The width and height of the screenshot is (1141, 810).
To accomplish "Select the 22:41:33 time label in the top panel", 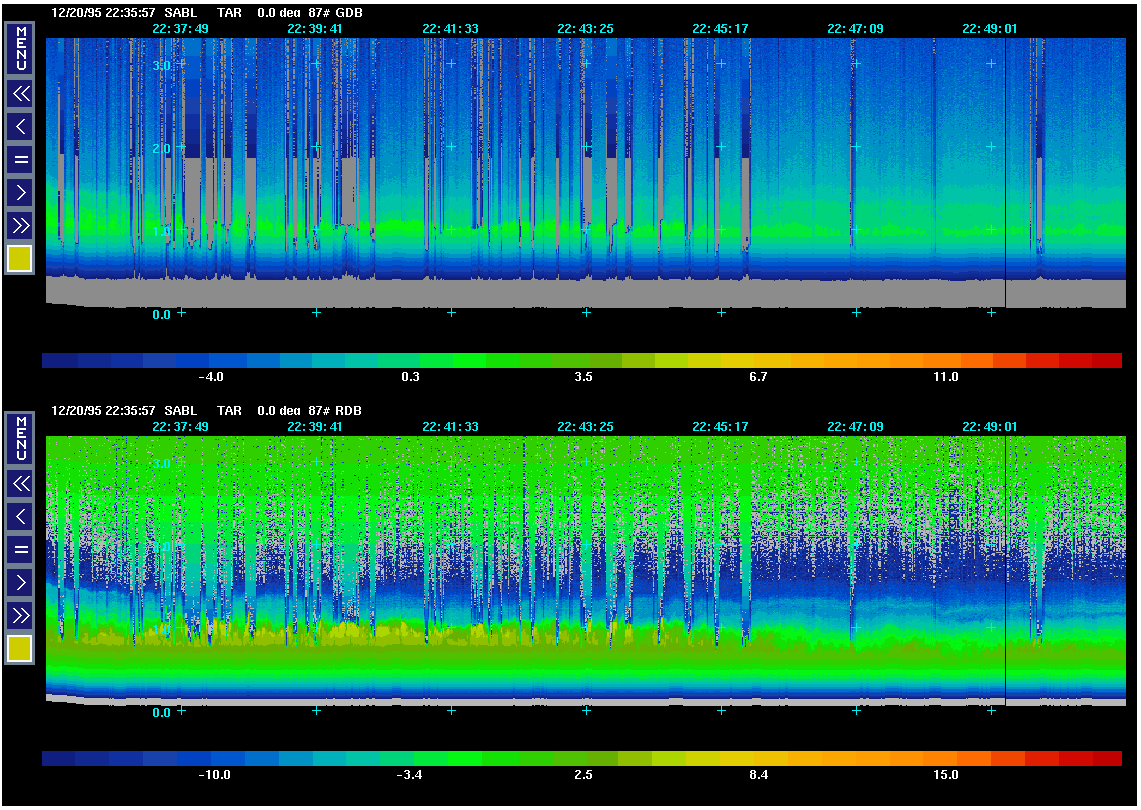I will [450, 29].
